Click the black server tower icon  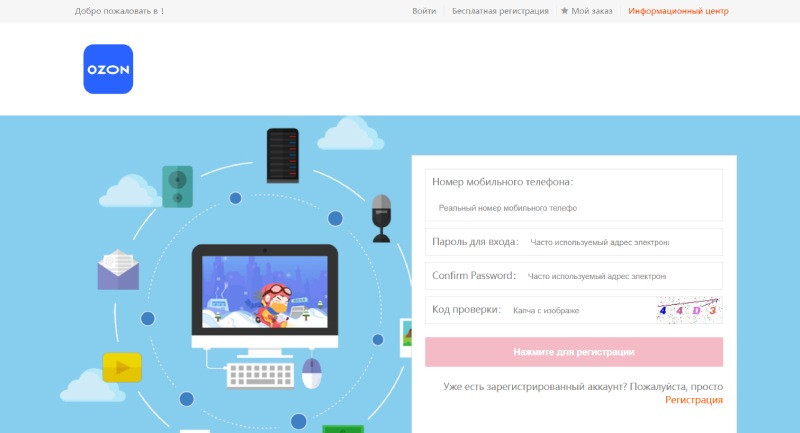click(283, 156)
